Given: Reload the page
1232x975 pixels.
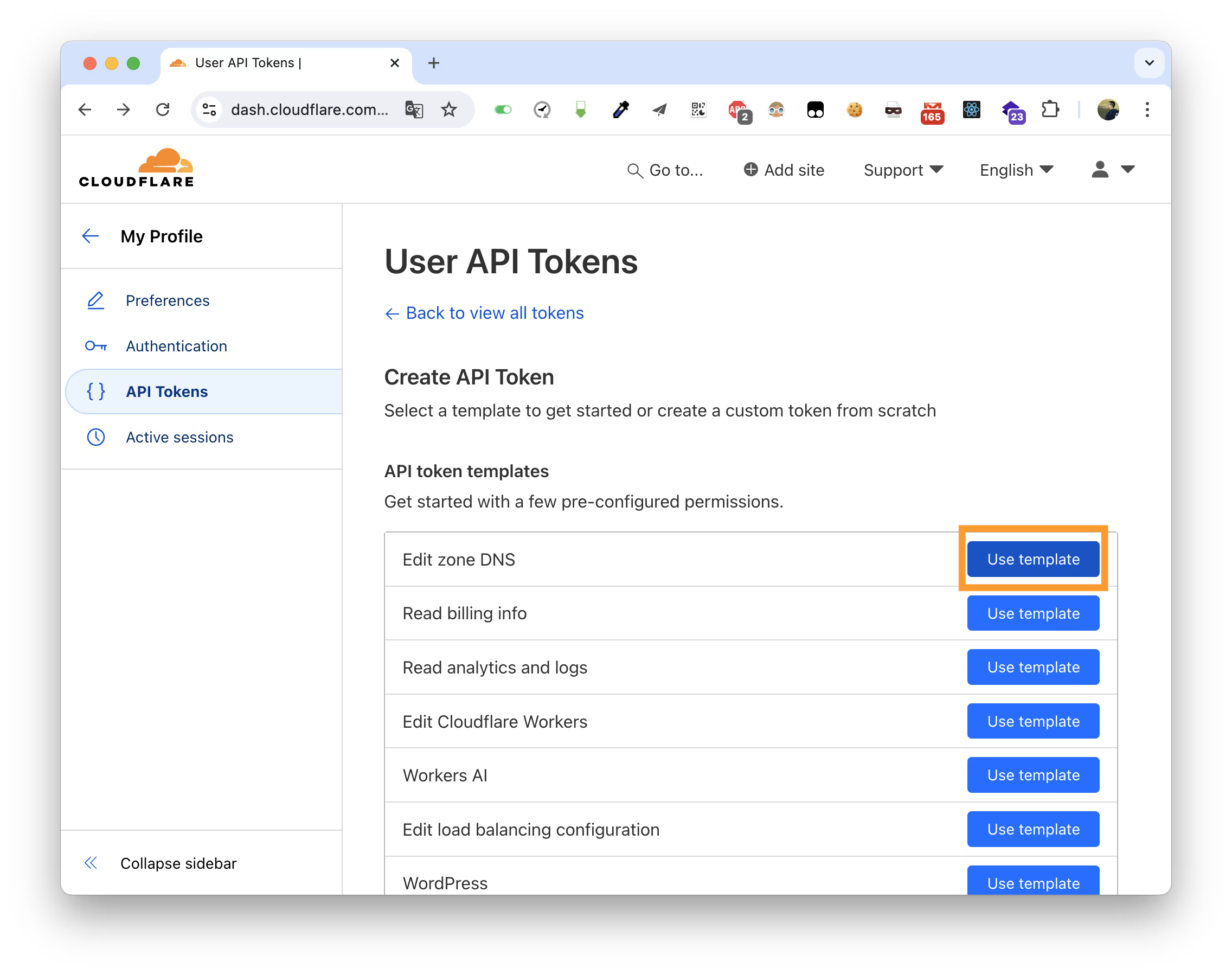Looking at the screenshot, I should click(163, 110).
